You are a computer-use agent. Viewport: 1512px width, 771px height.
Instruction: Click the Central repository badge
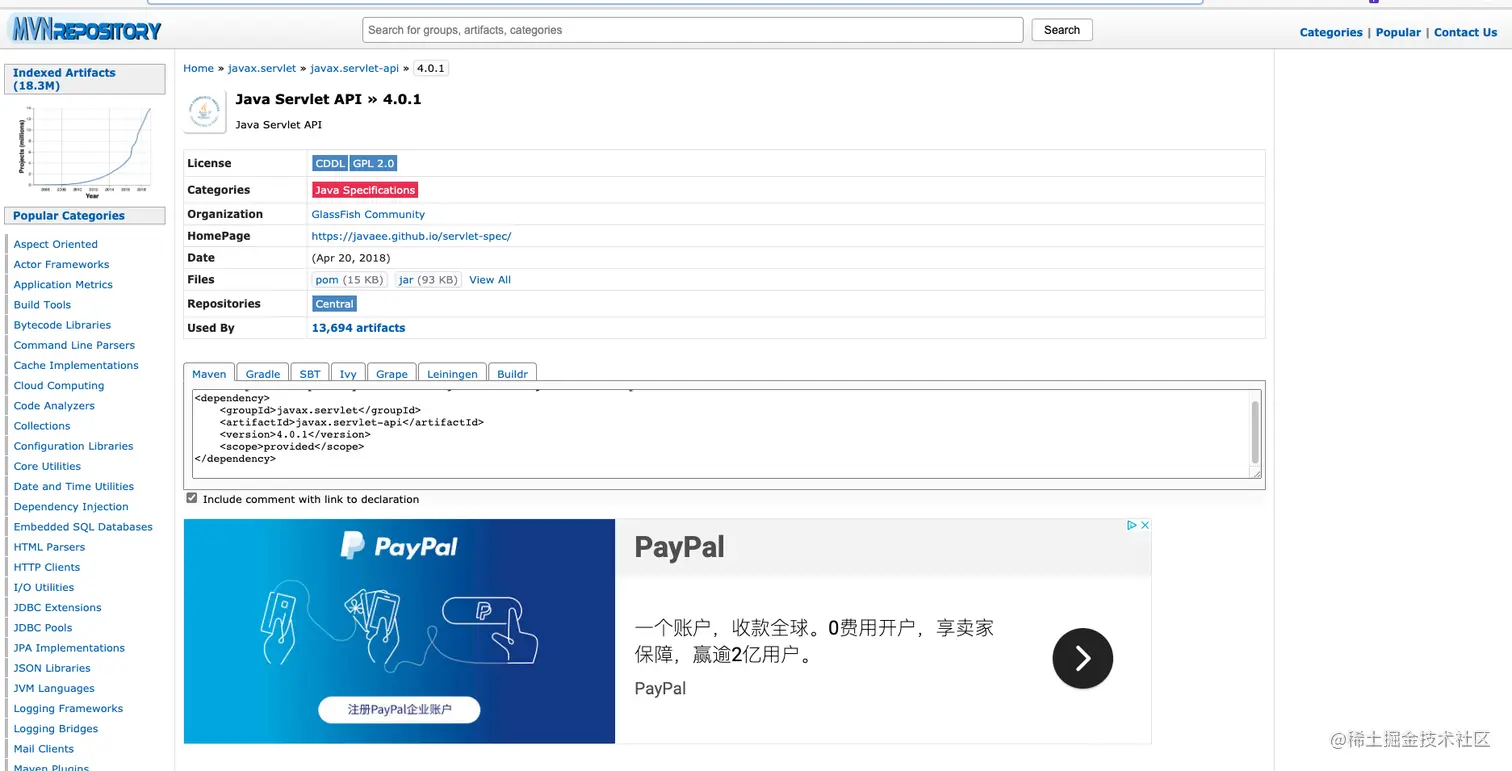point(334,304)
